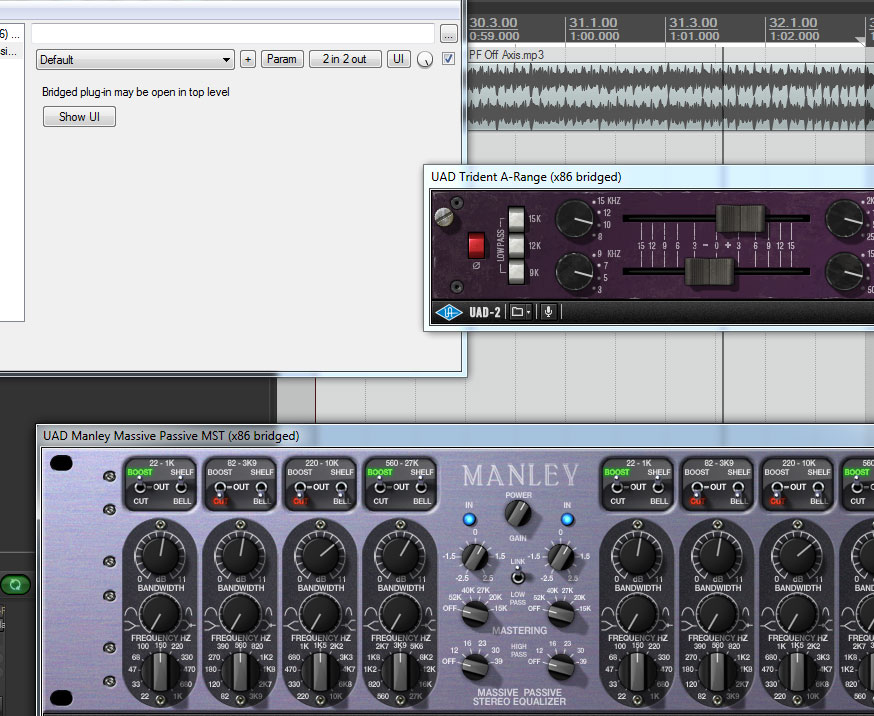Toggle the left-channel IN blue LED button on Manley
The height and width of the screenshot is (716, 874).
[x=469, y=519]
